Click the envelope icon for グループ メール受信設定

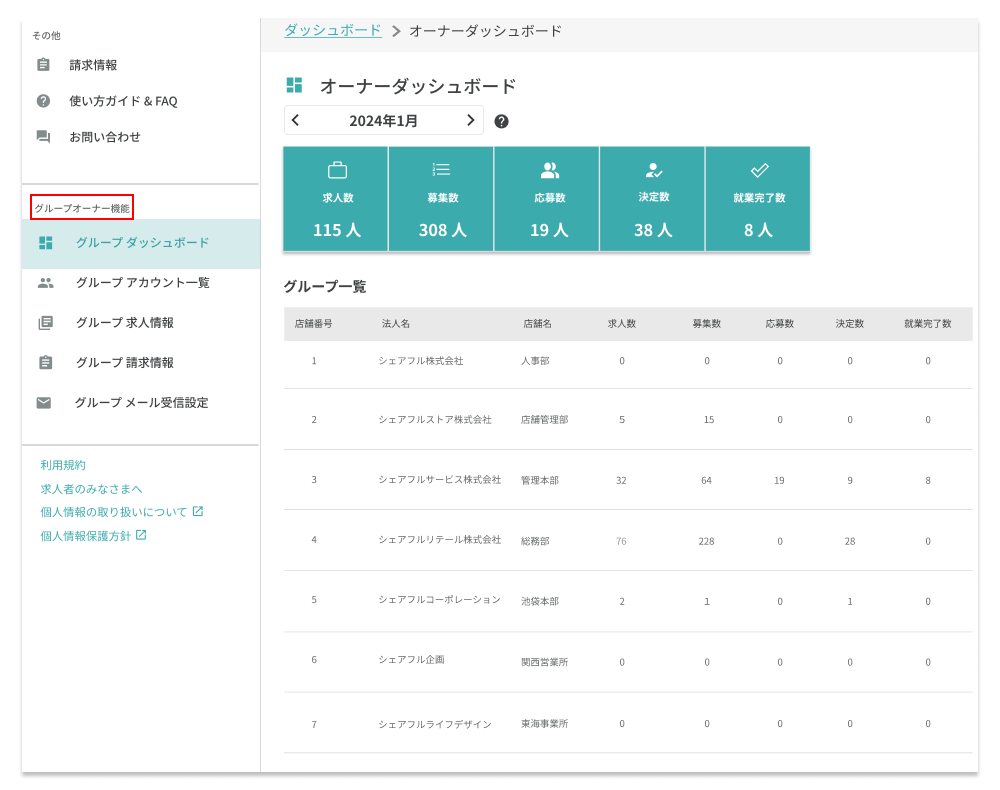[x=44, y=403]
